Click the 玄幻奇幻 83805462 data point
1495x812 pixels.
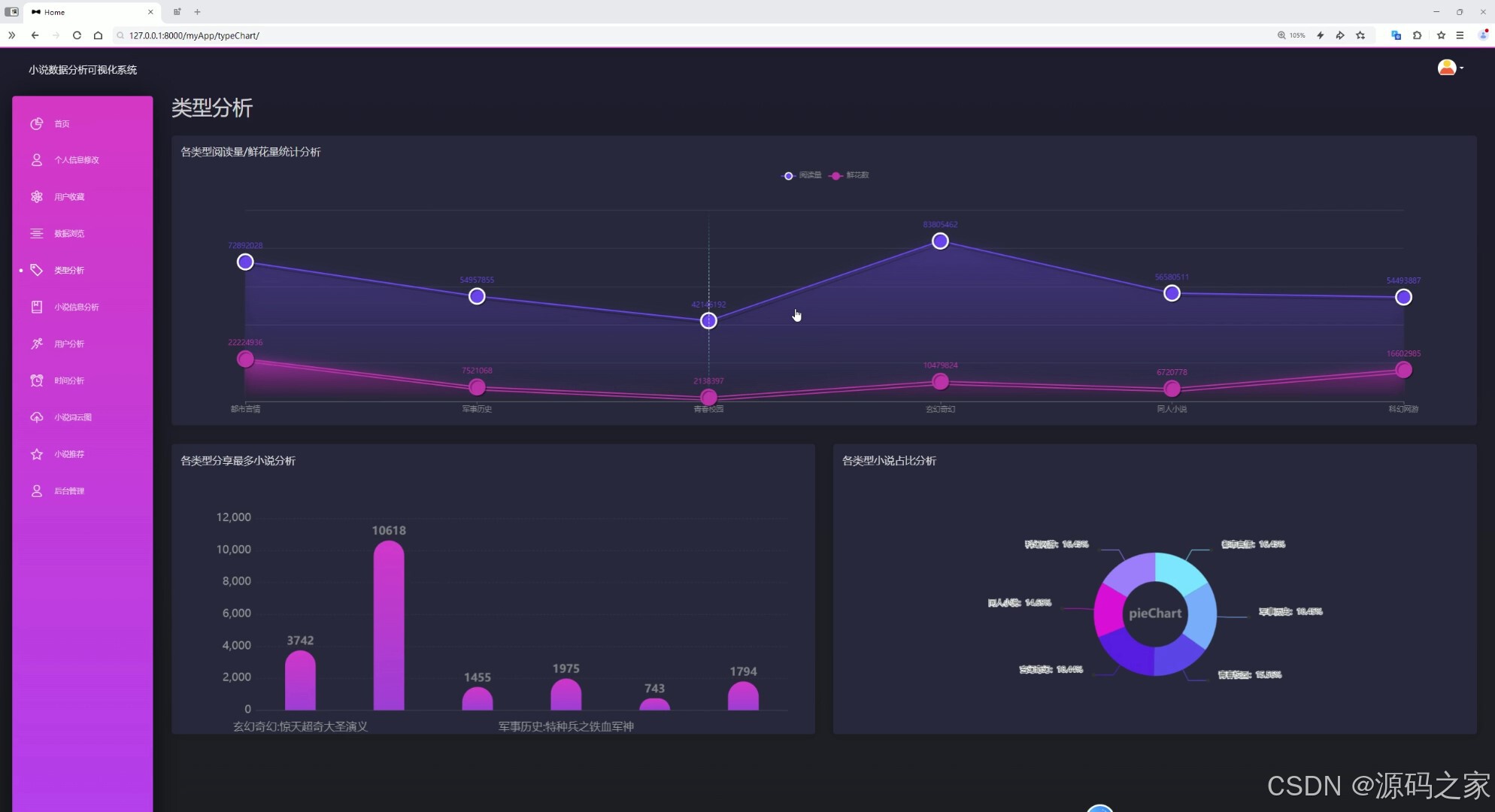tap(940, 241)
